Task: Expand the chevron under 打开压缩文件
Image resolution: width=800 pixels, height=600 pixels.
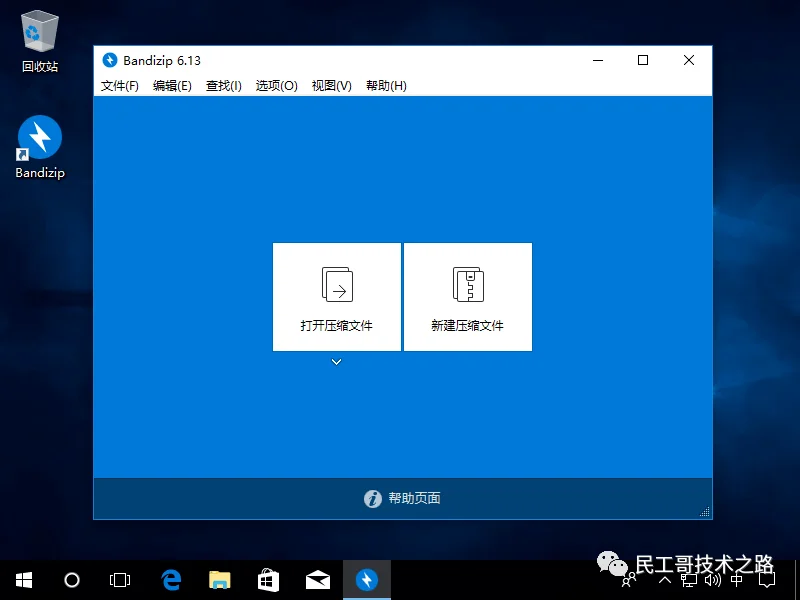Action: click(336, 363)
